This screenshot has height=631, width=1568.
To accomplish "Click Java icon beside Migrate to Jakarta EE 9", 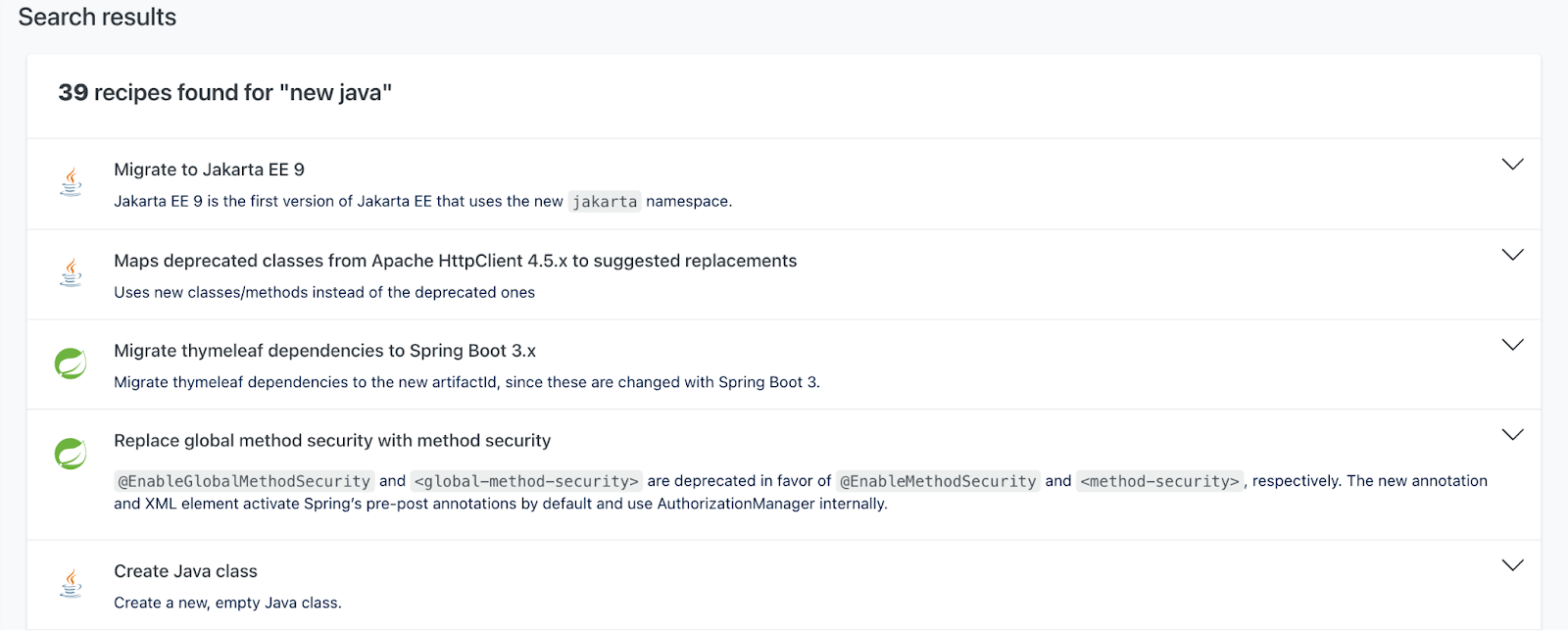I will (71, 183).
